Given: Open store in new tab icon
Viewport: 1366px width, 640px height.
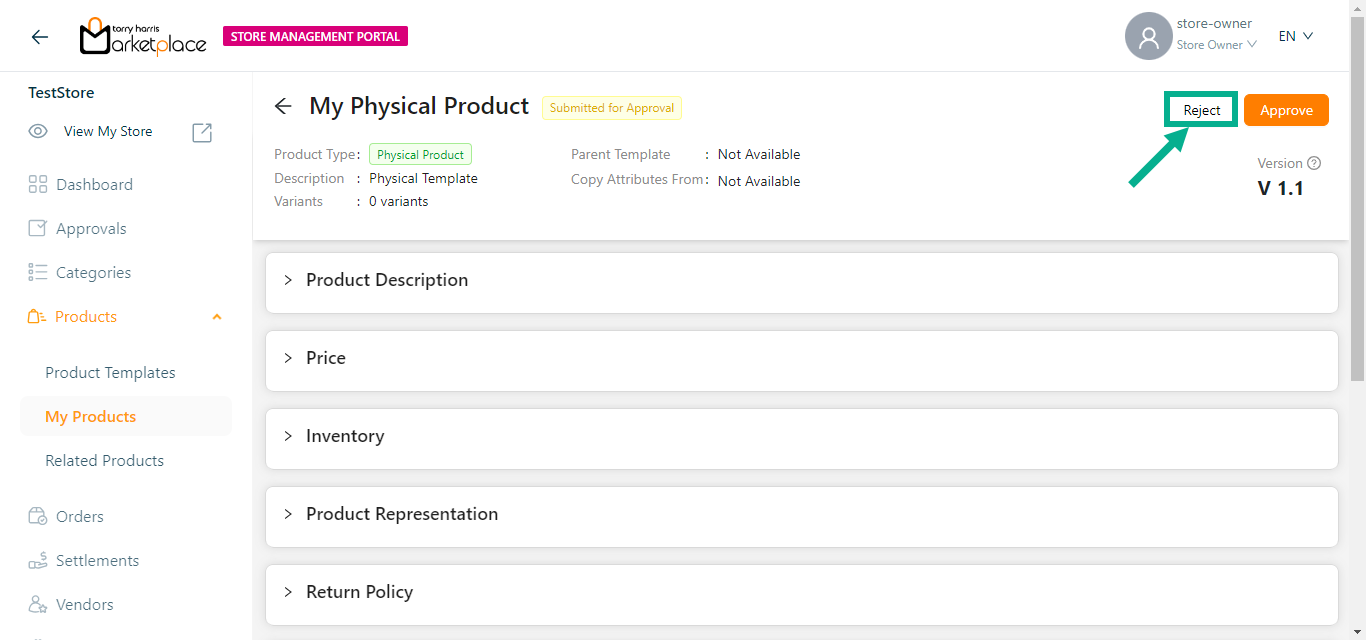Looking at the screenshot, I should click(202, 132).
